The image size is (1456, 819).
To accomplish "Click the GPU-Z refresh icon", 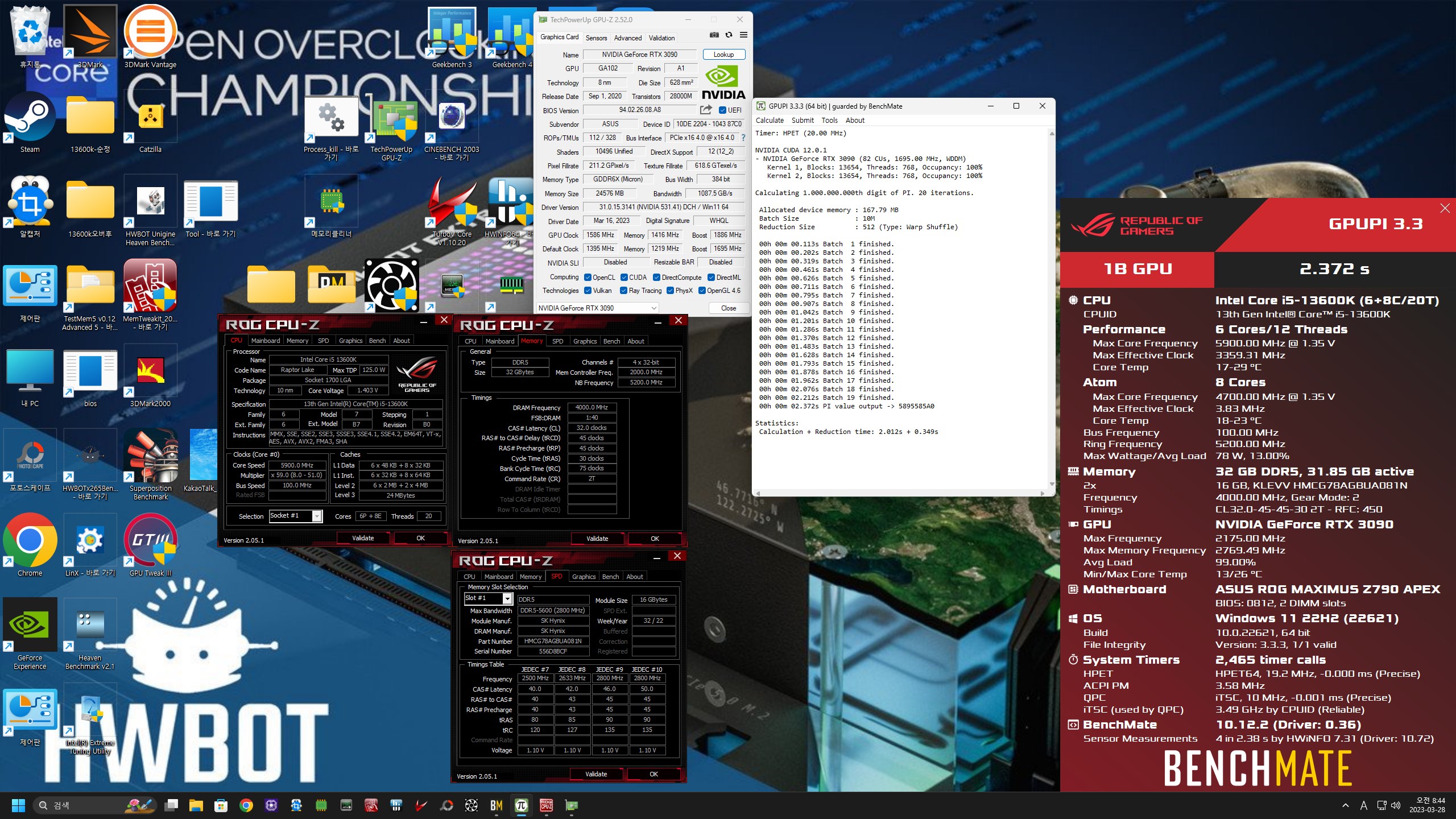I will point(729,35).
